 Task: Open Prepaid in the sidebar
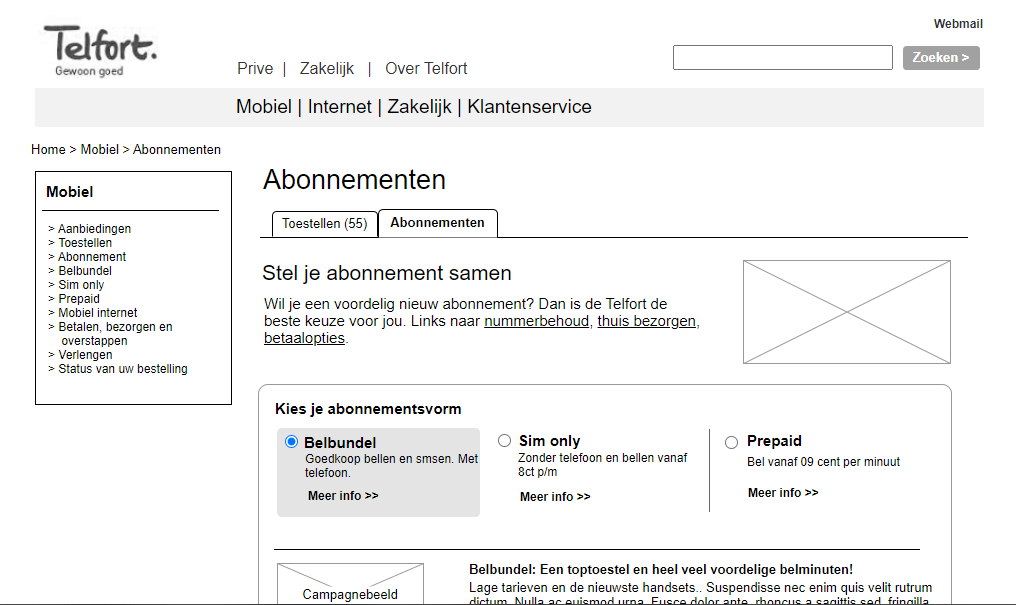pyautogui.click(x=78, y=299)
